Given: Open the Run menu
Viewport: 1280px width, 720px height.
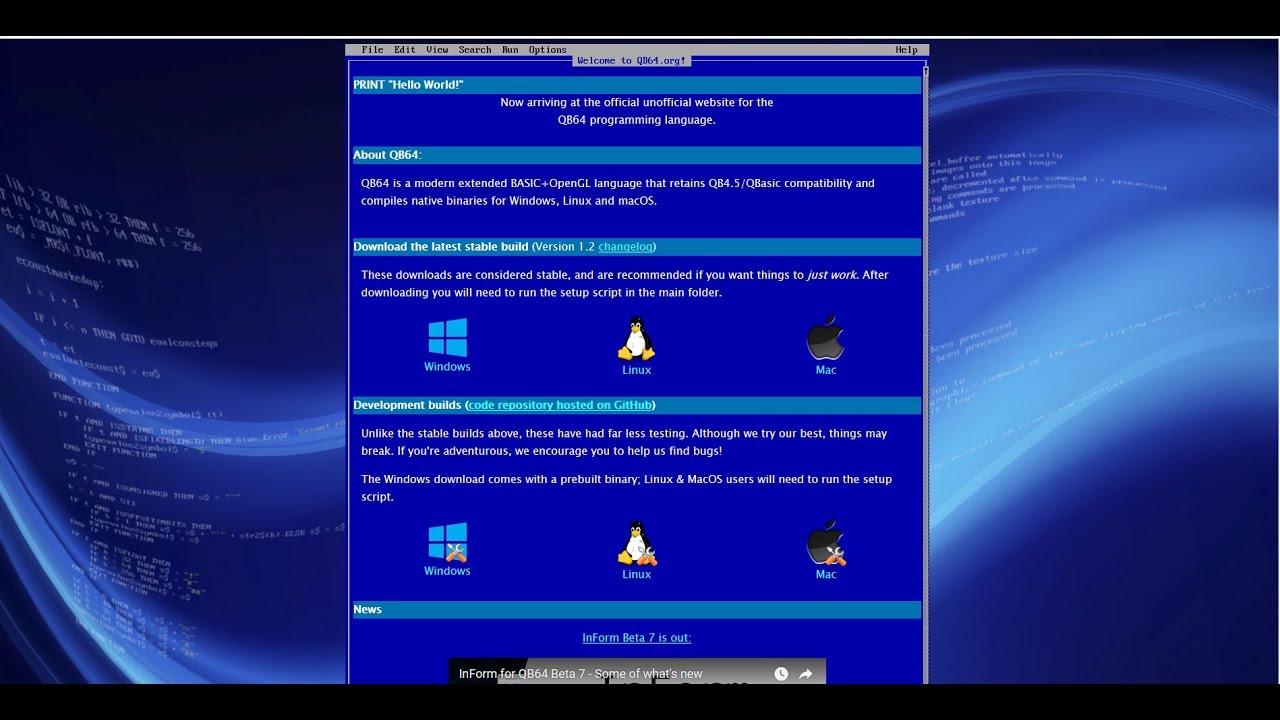Looking at the screenshot, I should coord(510,50).
